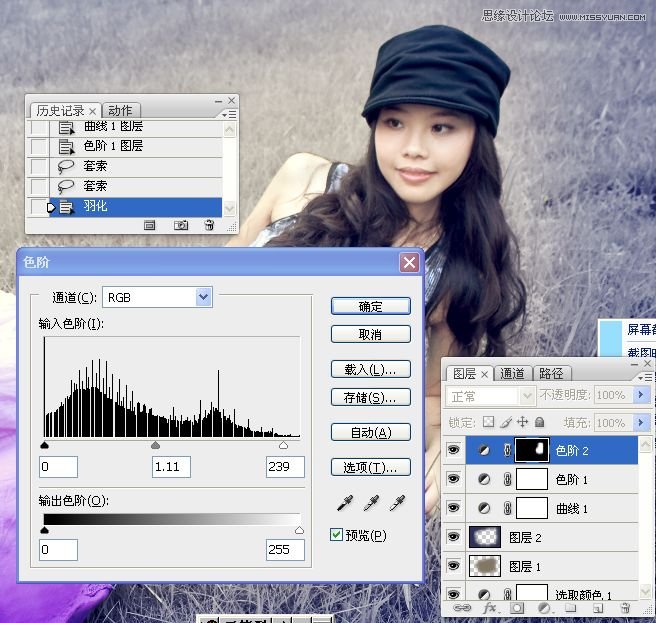This screenshot has width=656, height=623.
Task: Delete layer trash icon in Layers panel
Action: click(625, 608)
